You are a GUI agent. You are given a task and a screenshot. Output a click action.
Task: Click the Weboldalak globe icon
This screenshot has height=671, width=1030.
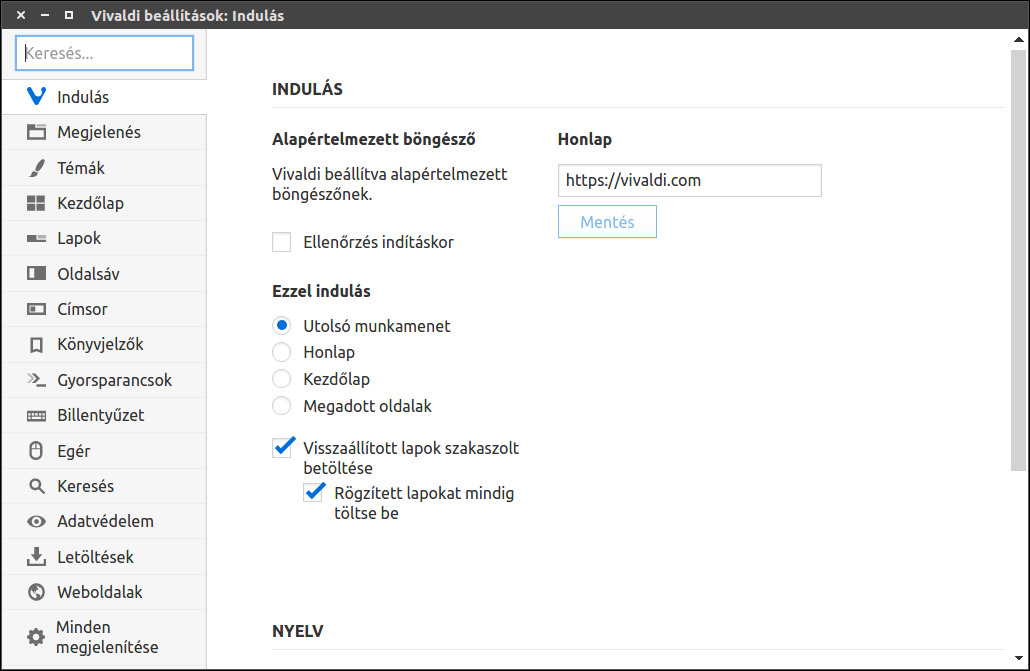pyautogui.click(x=37, y=592)
